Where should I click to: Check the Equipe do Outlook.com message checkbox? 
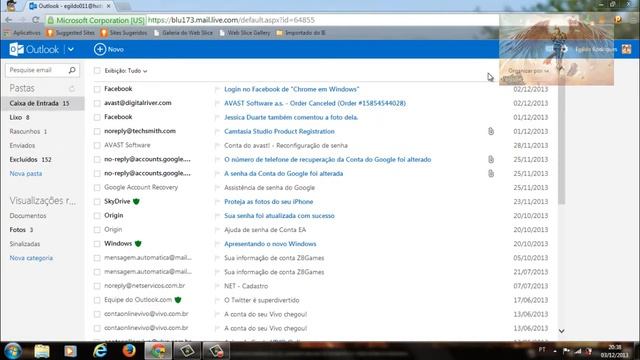pyautogui.click(x=97, y=300)
